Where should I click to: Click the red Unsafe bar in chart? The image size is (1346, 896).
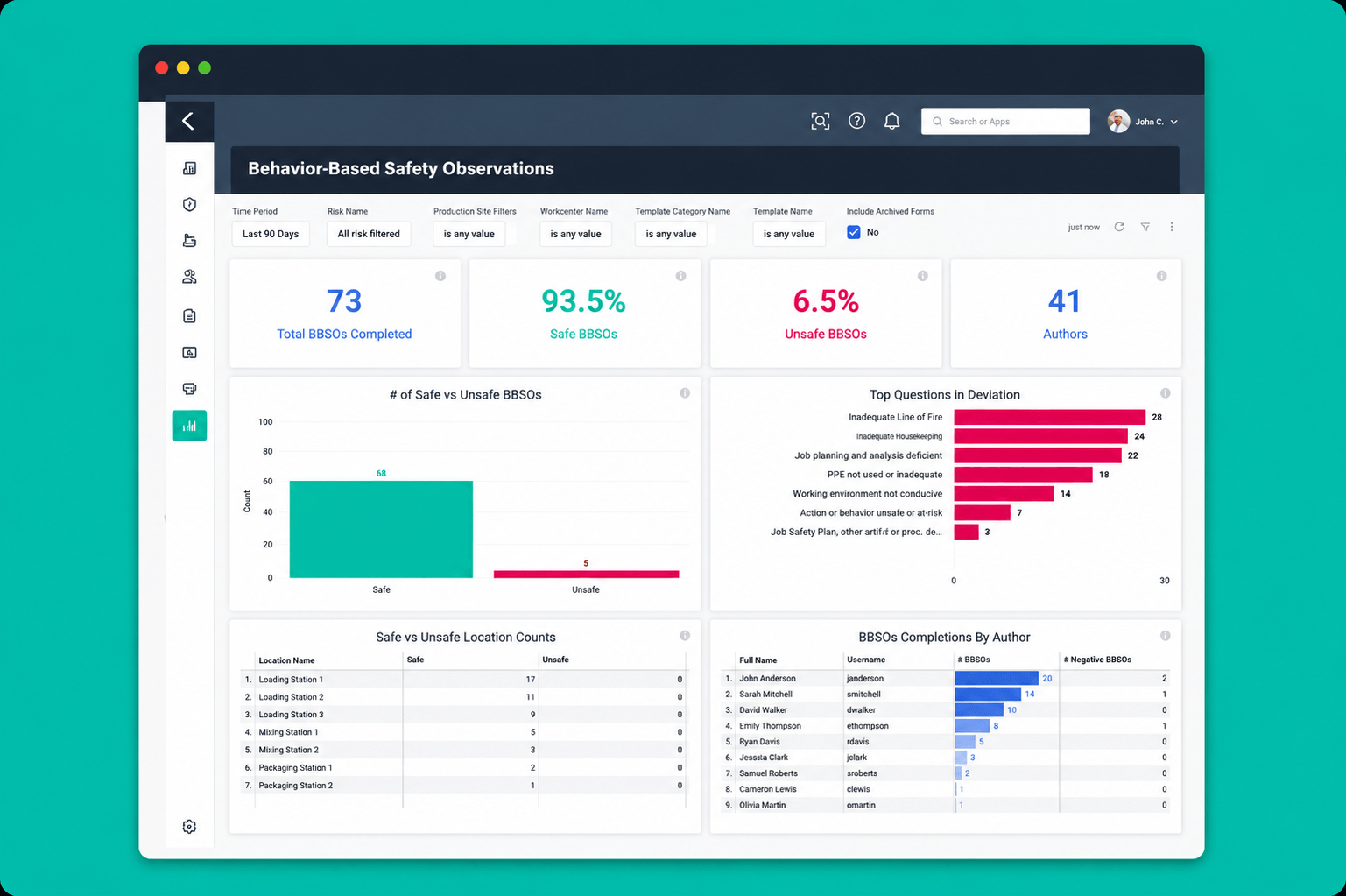coord(586,575)
